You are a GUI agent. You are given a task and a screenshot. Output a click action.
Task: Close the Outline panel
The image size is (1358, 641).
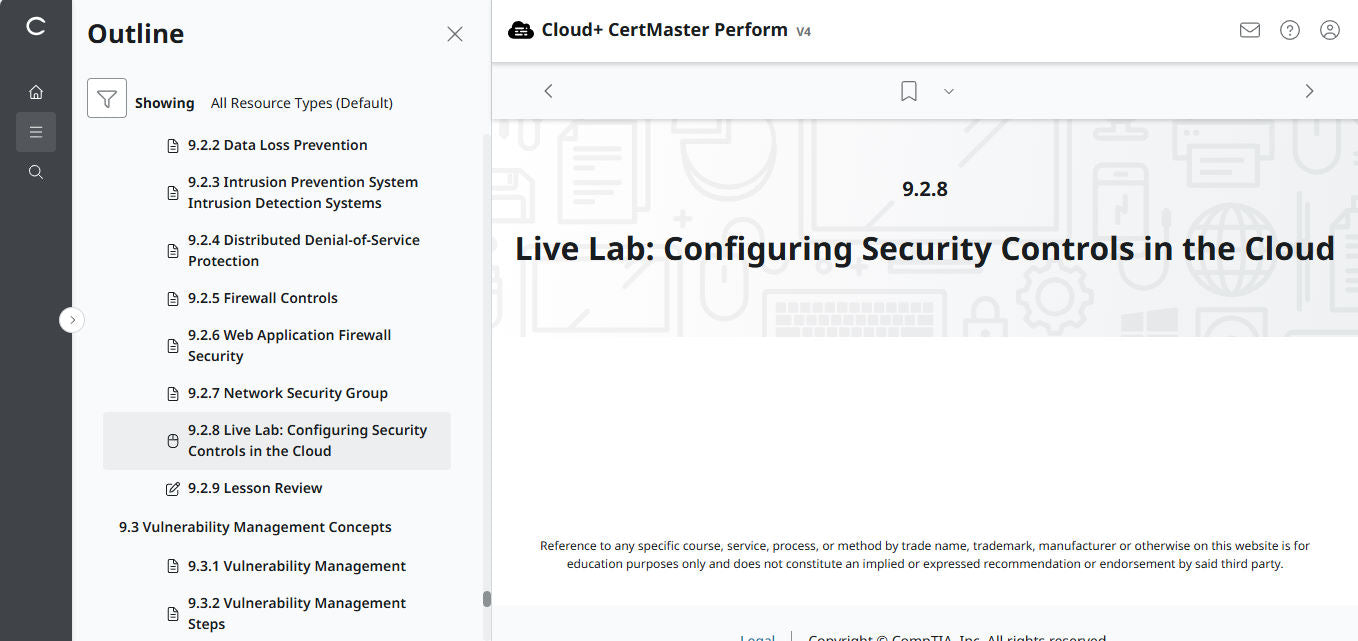tap(455, 34)
